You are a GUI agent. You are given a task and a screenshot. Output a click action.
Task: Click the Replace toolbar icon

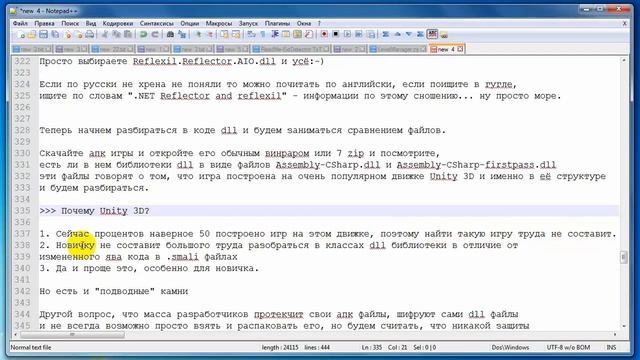(x=182, y=35)
